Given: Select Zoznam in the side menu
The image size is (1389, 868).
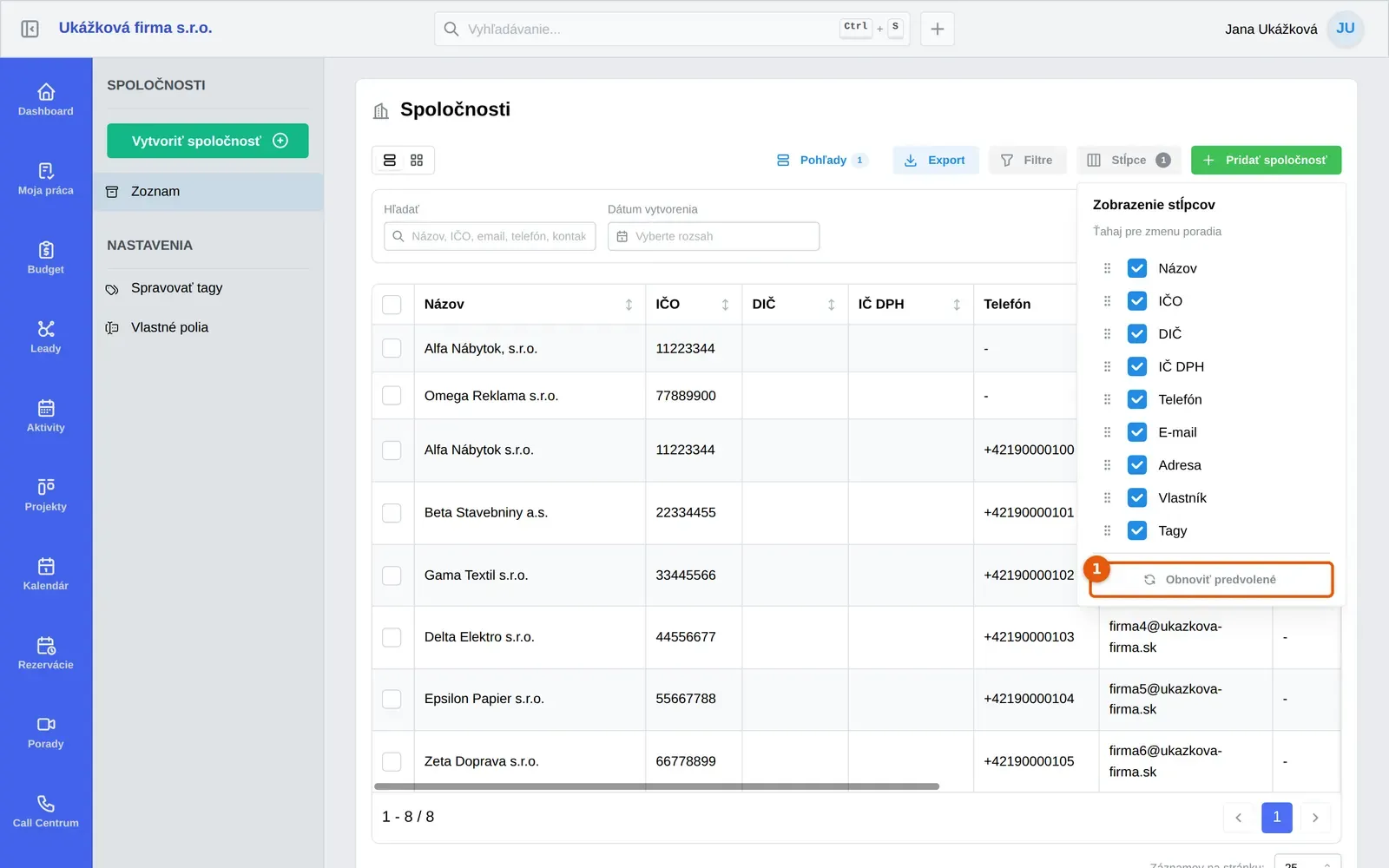Looking at the screenshot, I should click(208, 192).
